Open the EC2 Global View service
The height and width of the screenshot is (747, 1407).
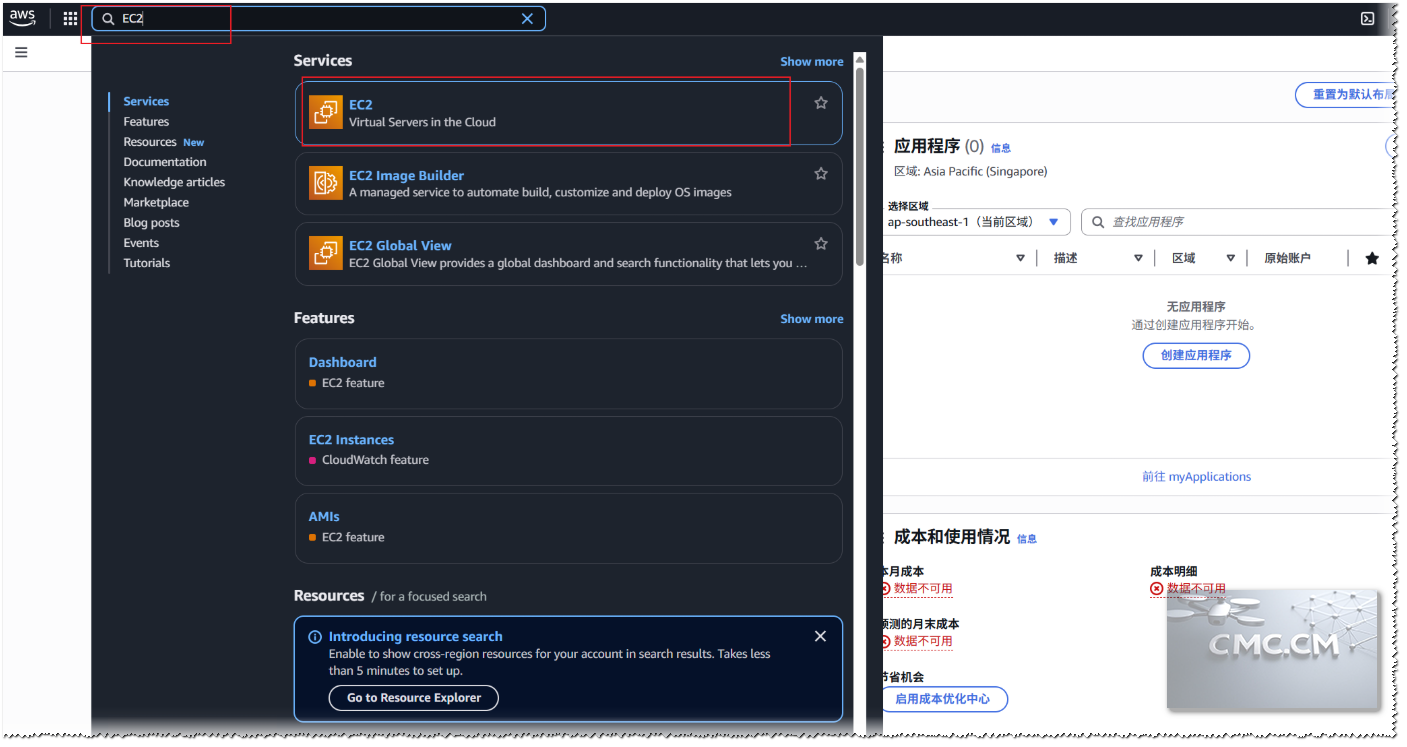pos(568,254)
